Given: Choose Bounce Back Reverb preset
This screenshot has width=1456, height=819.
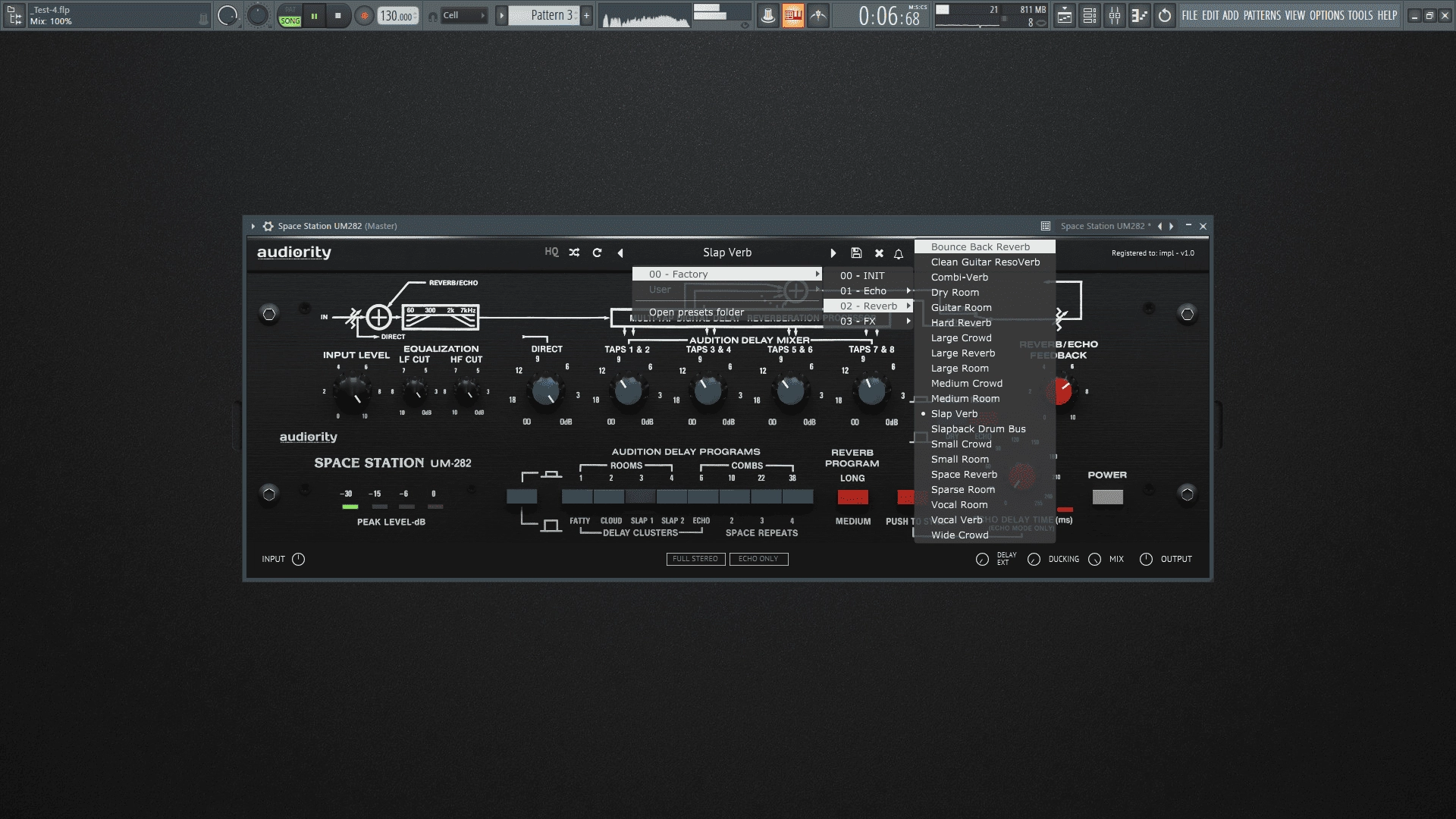Looking at the screenshot, I should coord(984,246).
